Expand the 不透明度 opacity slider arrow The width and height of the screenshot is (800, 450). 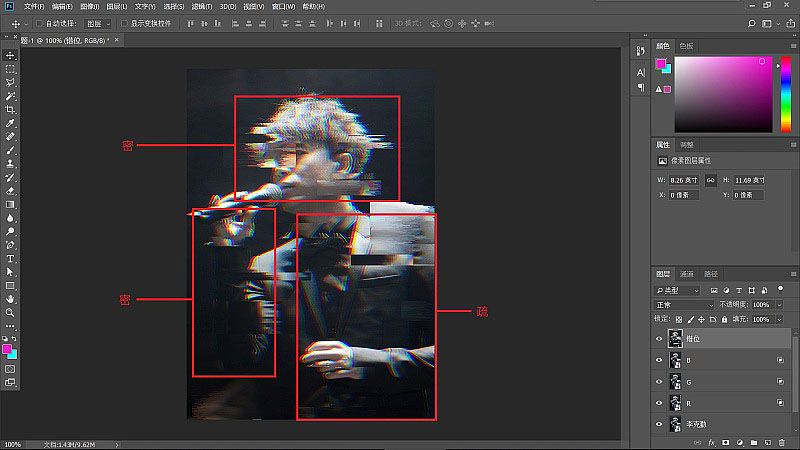[x=779, y=305]
